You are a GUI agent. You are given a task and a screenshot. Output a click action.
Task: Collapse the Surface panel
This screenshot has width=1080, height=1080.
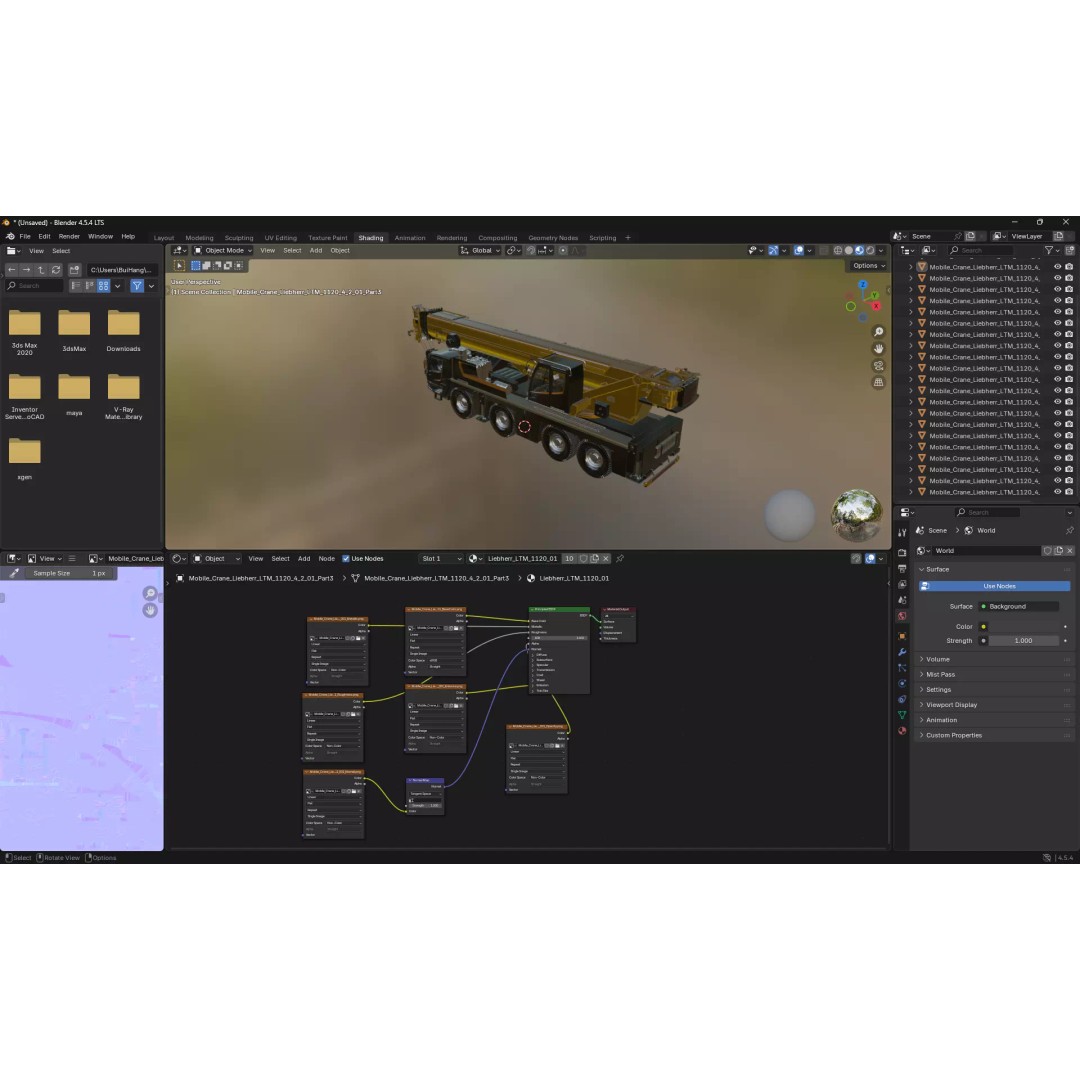(937, 570)
